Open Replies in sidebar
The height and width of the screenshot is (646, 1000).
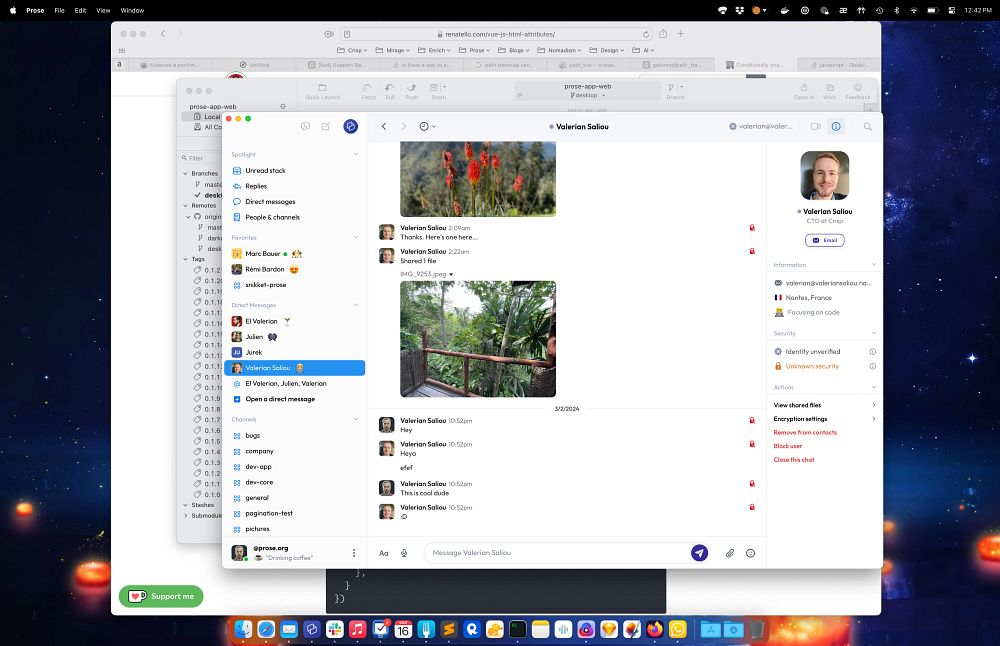[x=294, y=186]
